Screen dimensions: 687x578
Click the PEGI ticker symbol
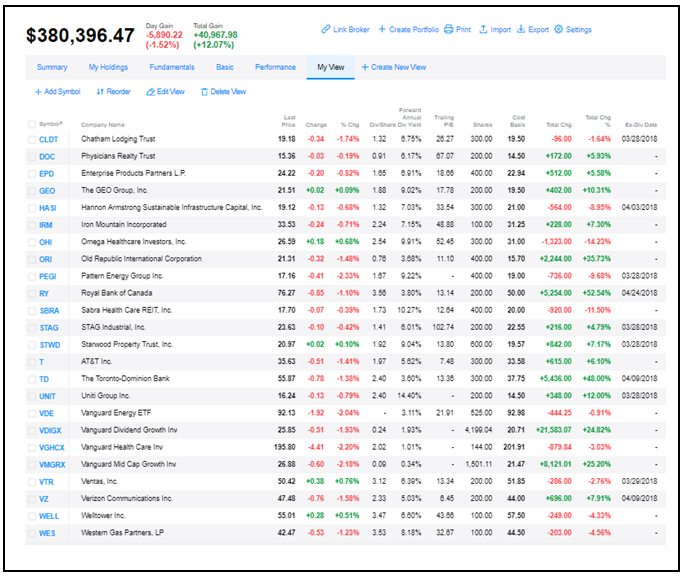pos(48,277)
